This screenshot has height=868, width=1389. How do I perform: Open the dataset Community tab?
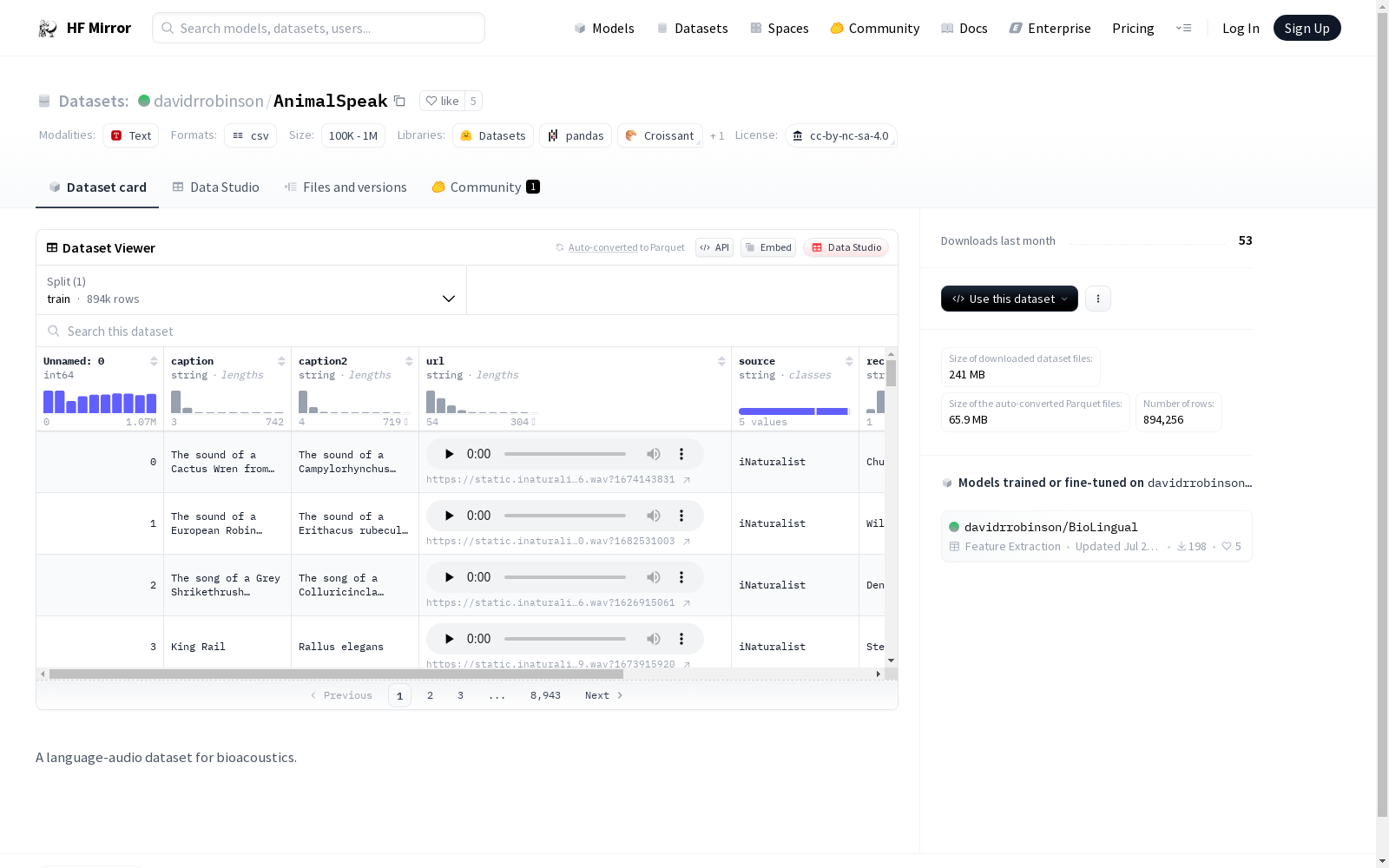[x=485, y=187]
